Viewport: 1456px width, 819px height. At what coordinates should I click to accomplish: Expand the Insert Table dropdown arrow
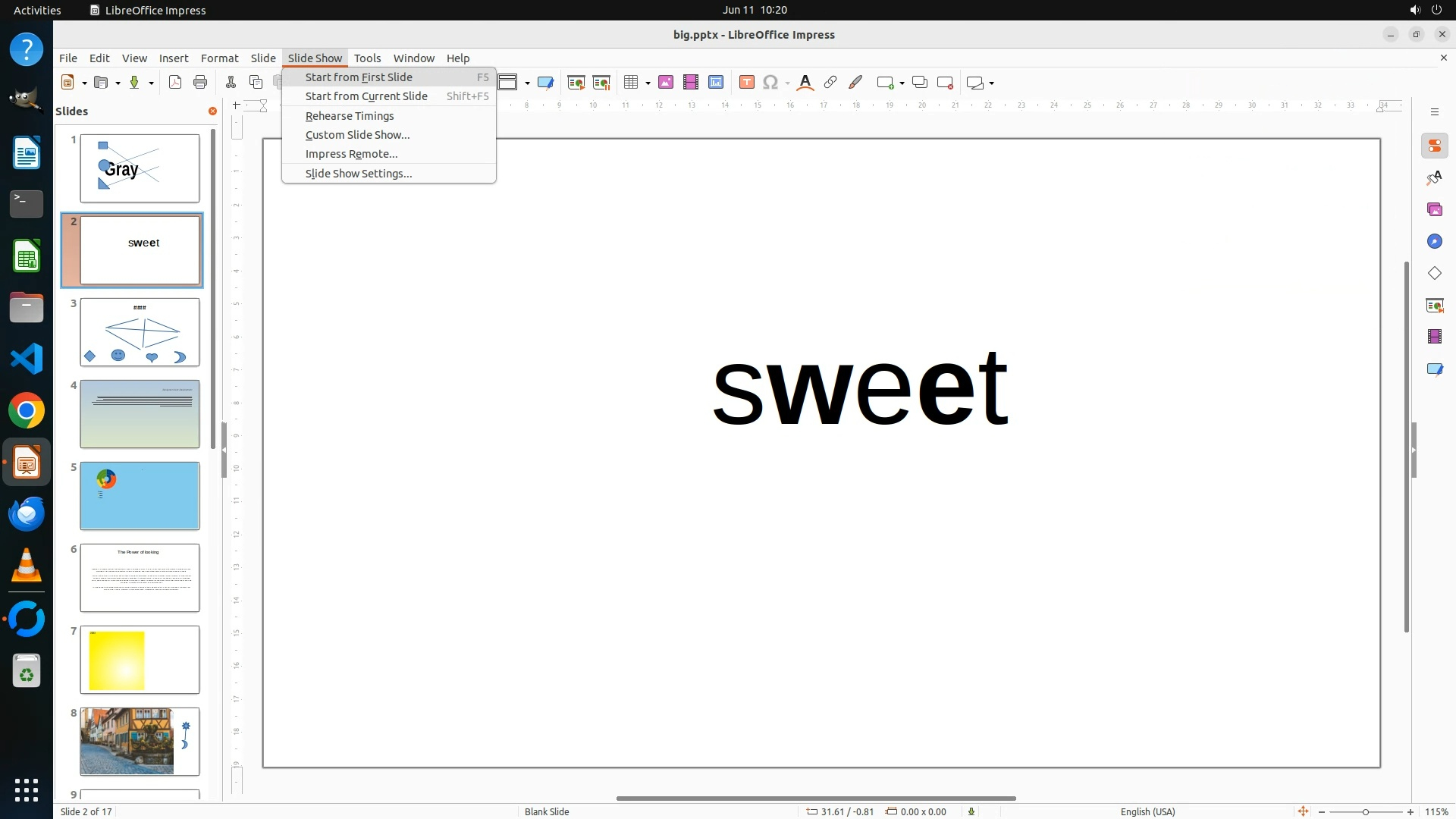[648, 83]
